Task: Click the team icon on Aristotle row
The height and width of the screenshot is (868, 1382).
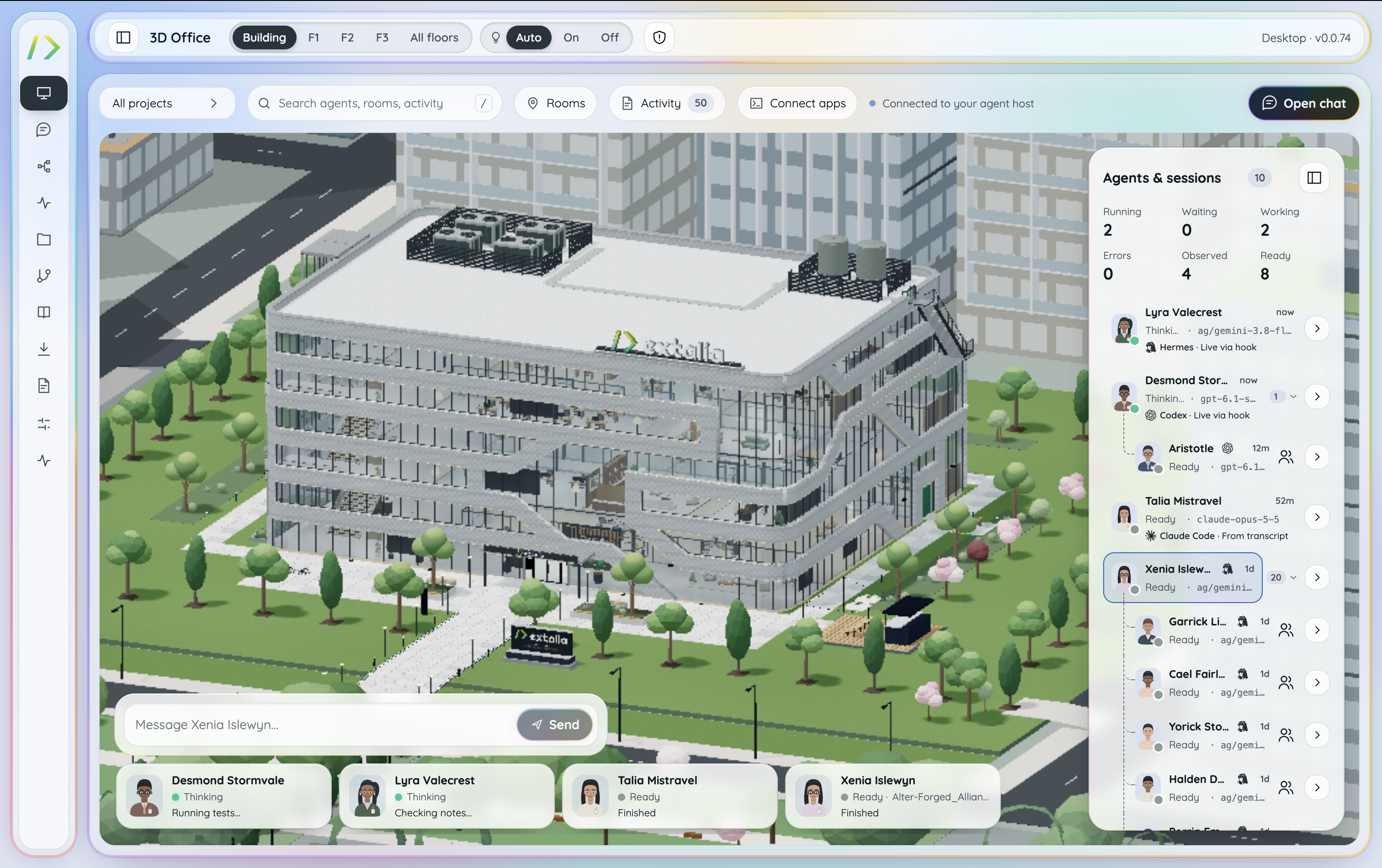Action: pos(1286,457)
